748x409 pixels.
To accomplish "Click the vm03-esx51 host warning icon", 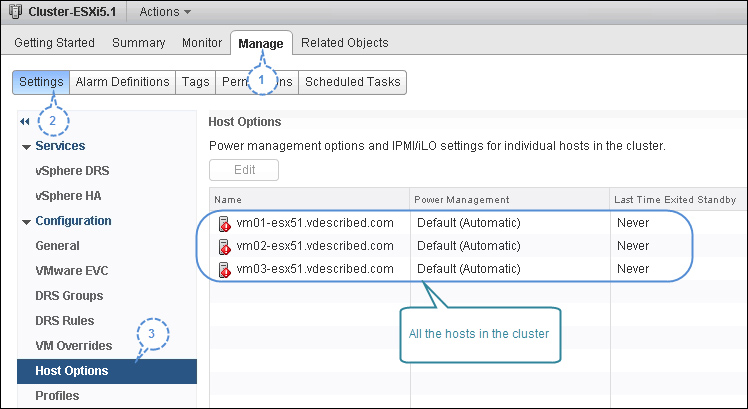I will (224, 269).
